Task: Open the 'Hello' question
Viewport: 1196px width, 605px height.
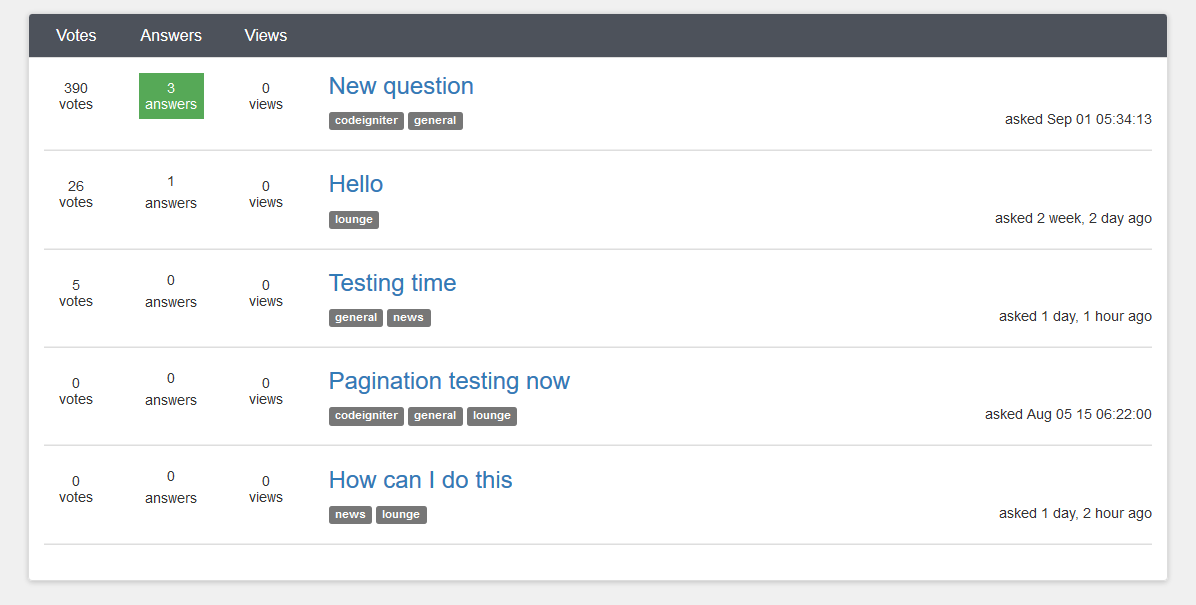Action: (x=355, y=184)
